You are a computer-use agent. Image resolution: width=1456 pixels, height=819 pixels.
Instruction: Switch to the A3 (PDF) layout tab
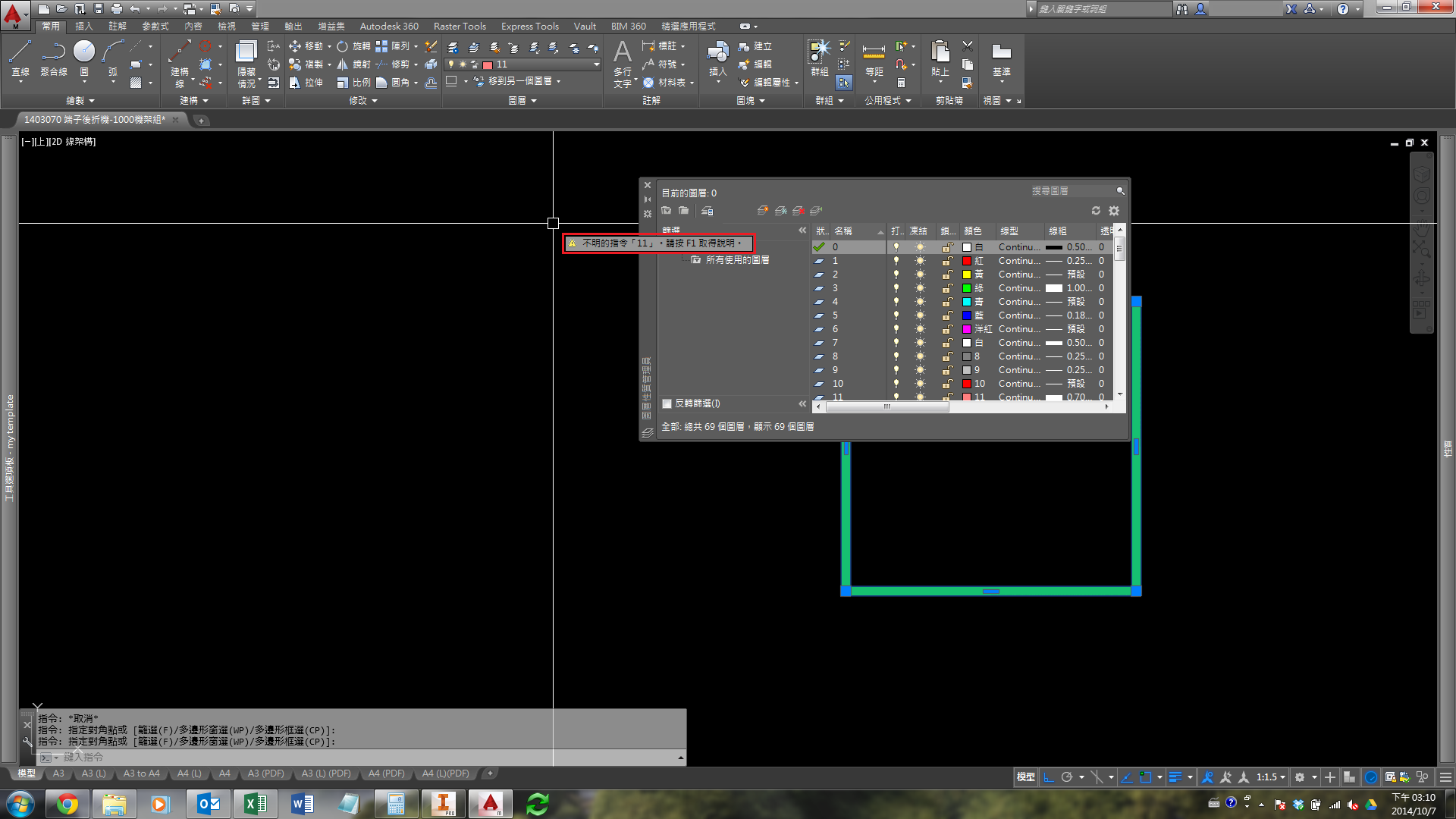[x=266, y=773]
